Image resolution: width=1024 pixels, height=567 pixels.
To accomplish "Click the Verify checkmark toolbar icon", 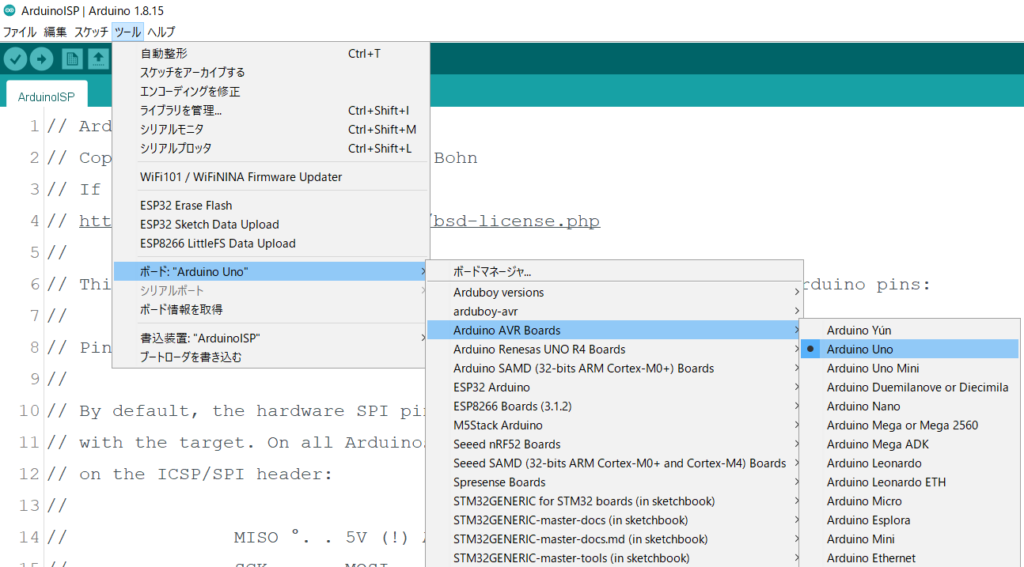I will pos(15,59).
